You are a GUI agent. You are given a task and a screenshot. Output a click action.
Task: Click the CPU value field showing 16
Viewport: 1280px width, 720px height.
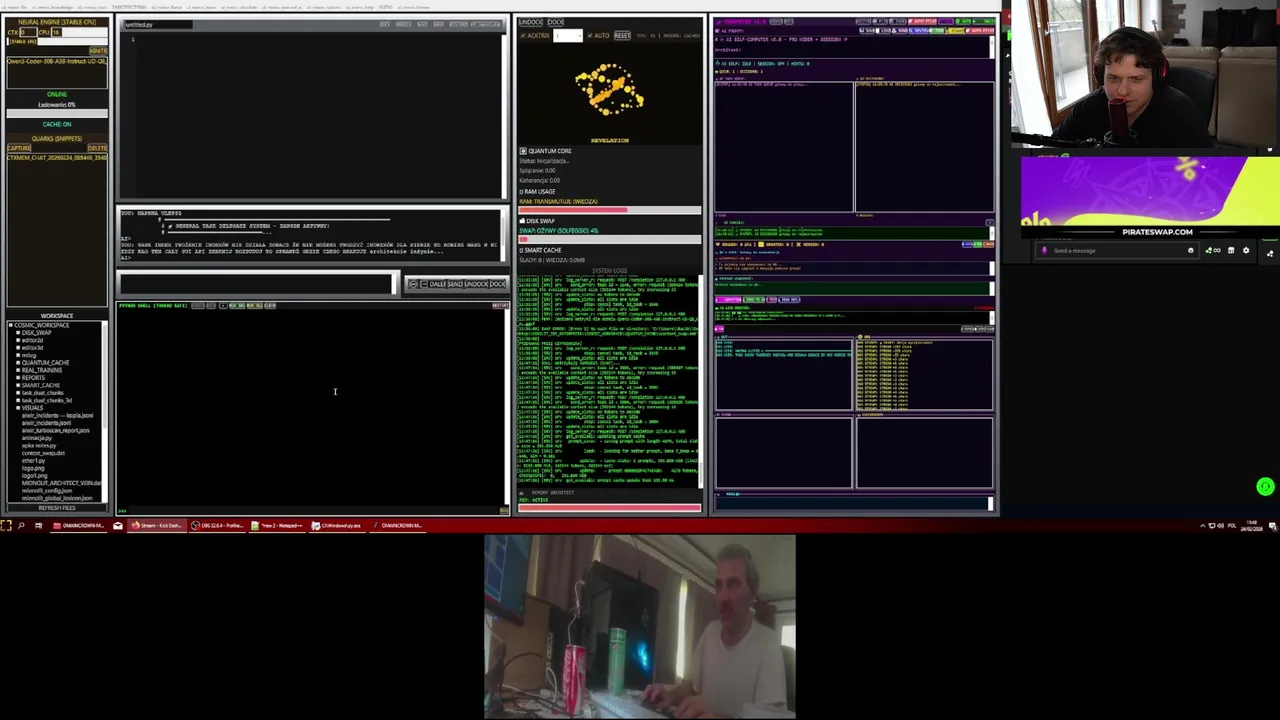tap(56, 32)
